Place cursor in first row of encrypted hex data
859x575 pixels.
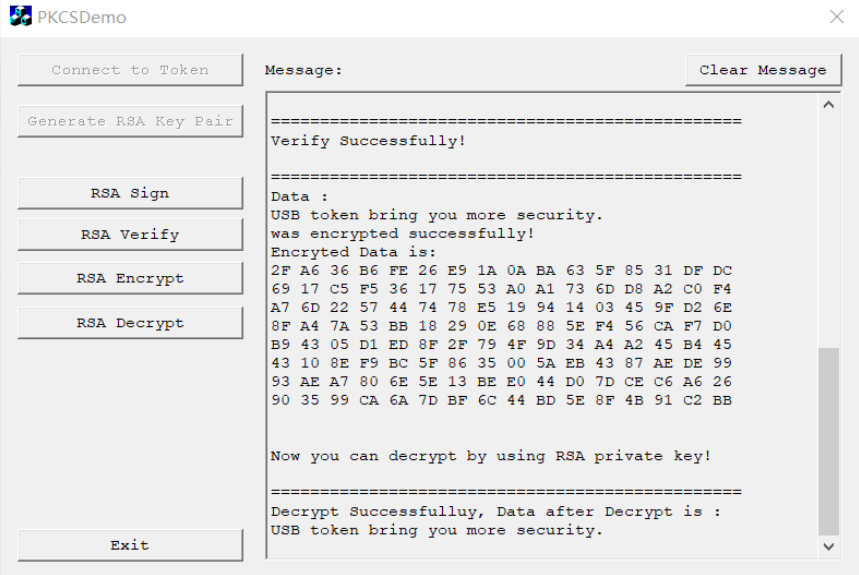[501, 271]
